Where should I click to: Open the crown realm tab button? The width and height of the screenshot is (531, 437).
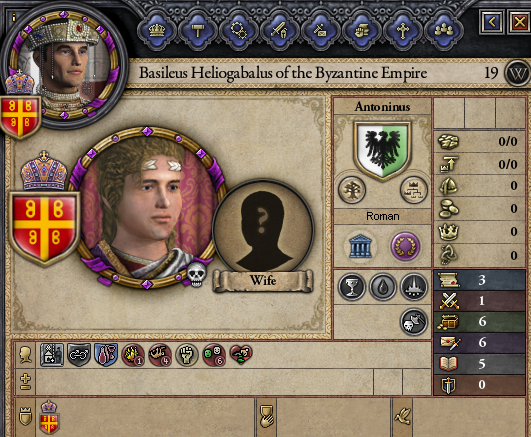[157, 30]
